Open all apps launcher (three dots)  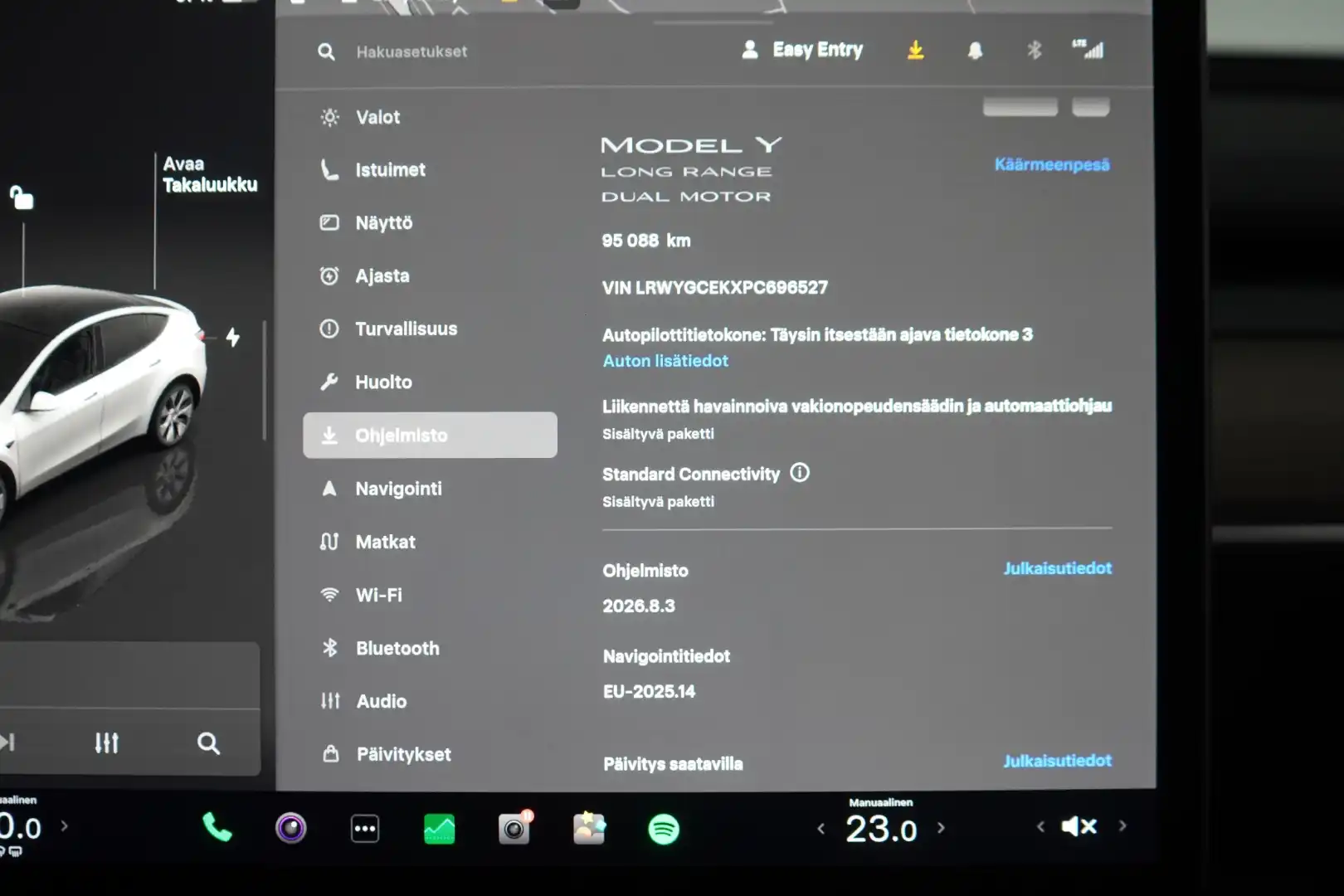click(365, 828)
